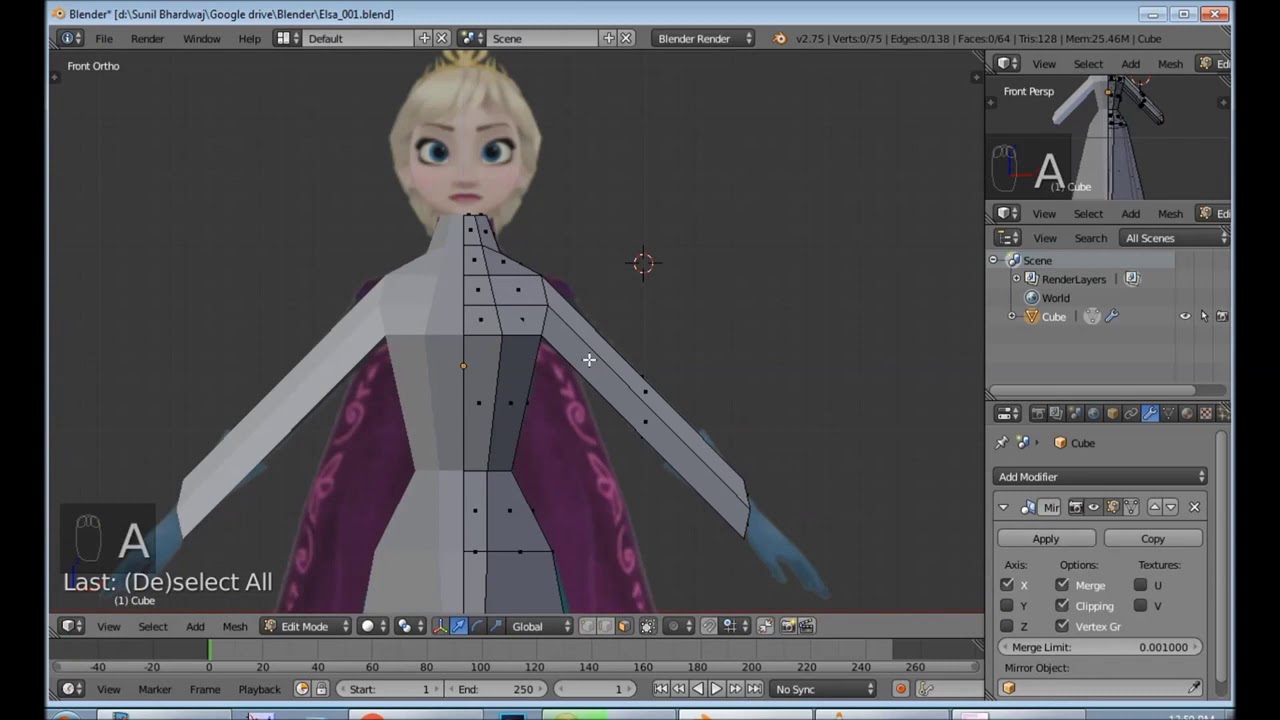Jump to the timeline start frame

pos(661,689)
